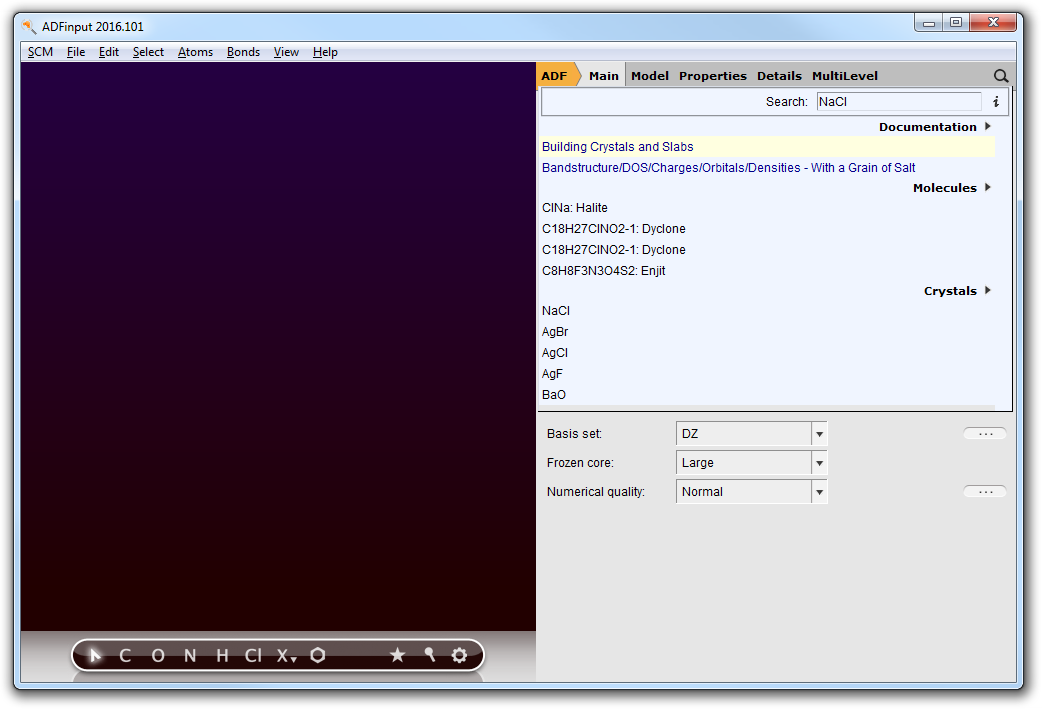Open the View menu
This screenshot has width=1042, height=709.
(x=286, y=52)
